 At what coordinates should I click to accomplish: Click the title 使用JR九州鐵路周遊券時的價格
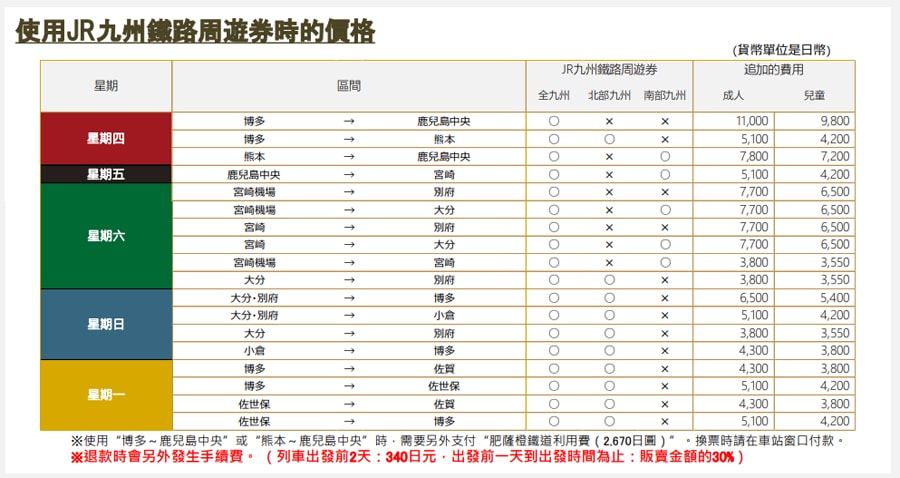[x=195, y=32]
